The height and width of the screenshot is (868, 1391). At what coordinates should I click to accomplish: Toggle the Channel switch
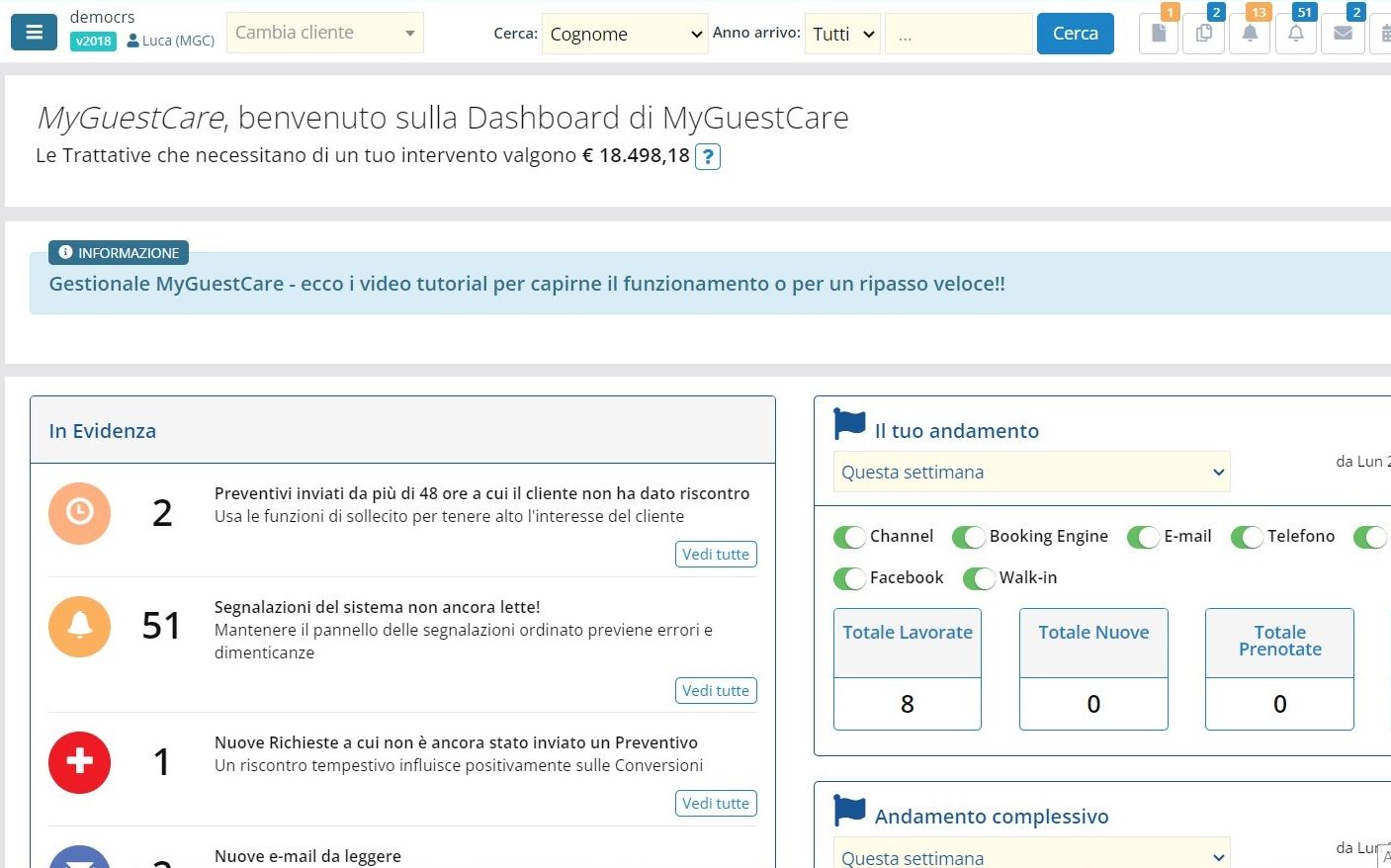(x=849, y=537)
